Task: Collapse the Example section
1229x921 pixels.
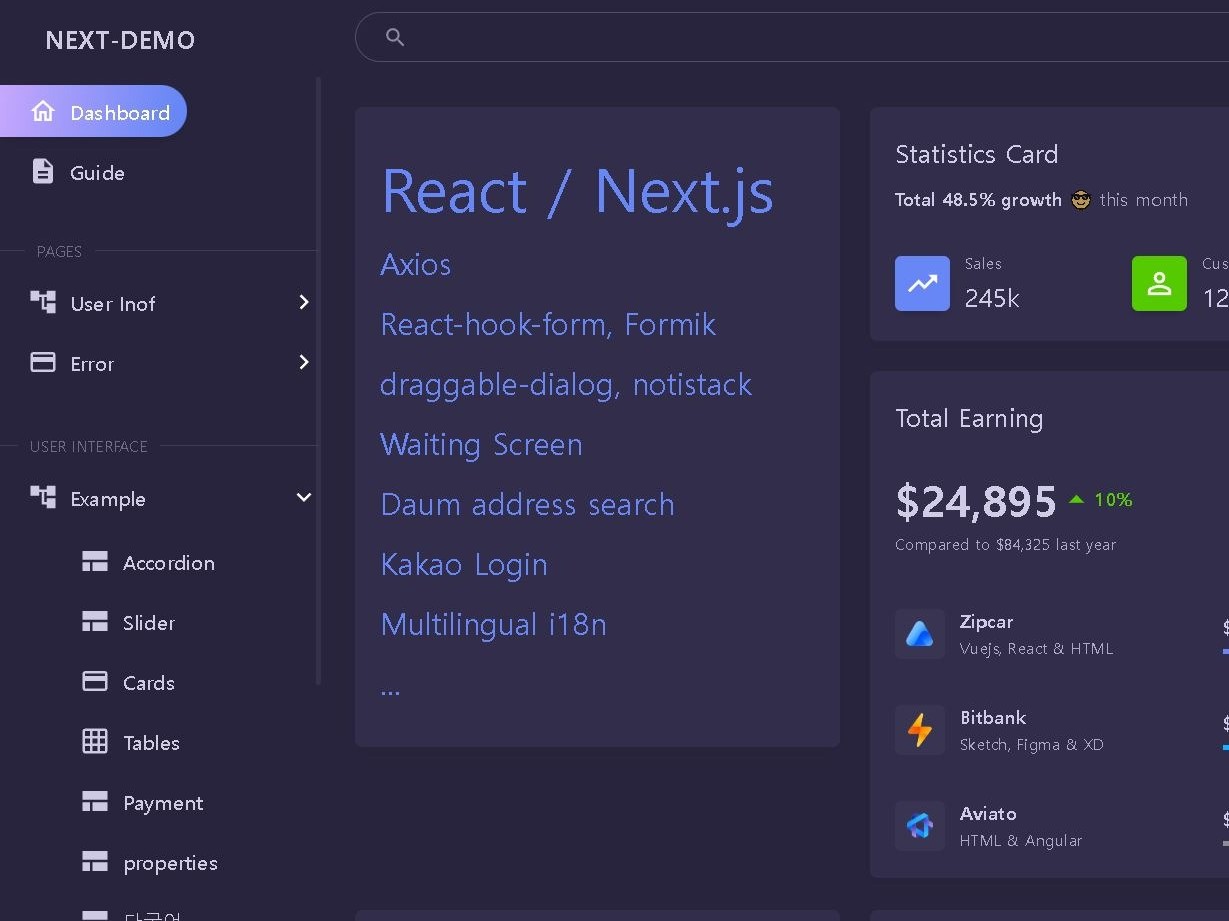Action: [302, 497]
